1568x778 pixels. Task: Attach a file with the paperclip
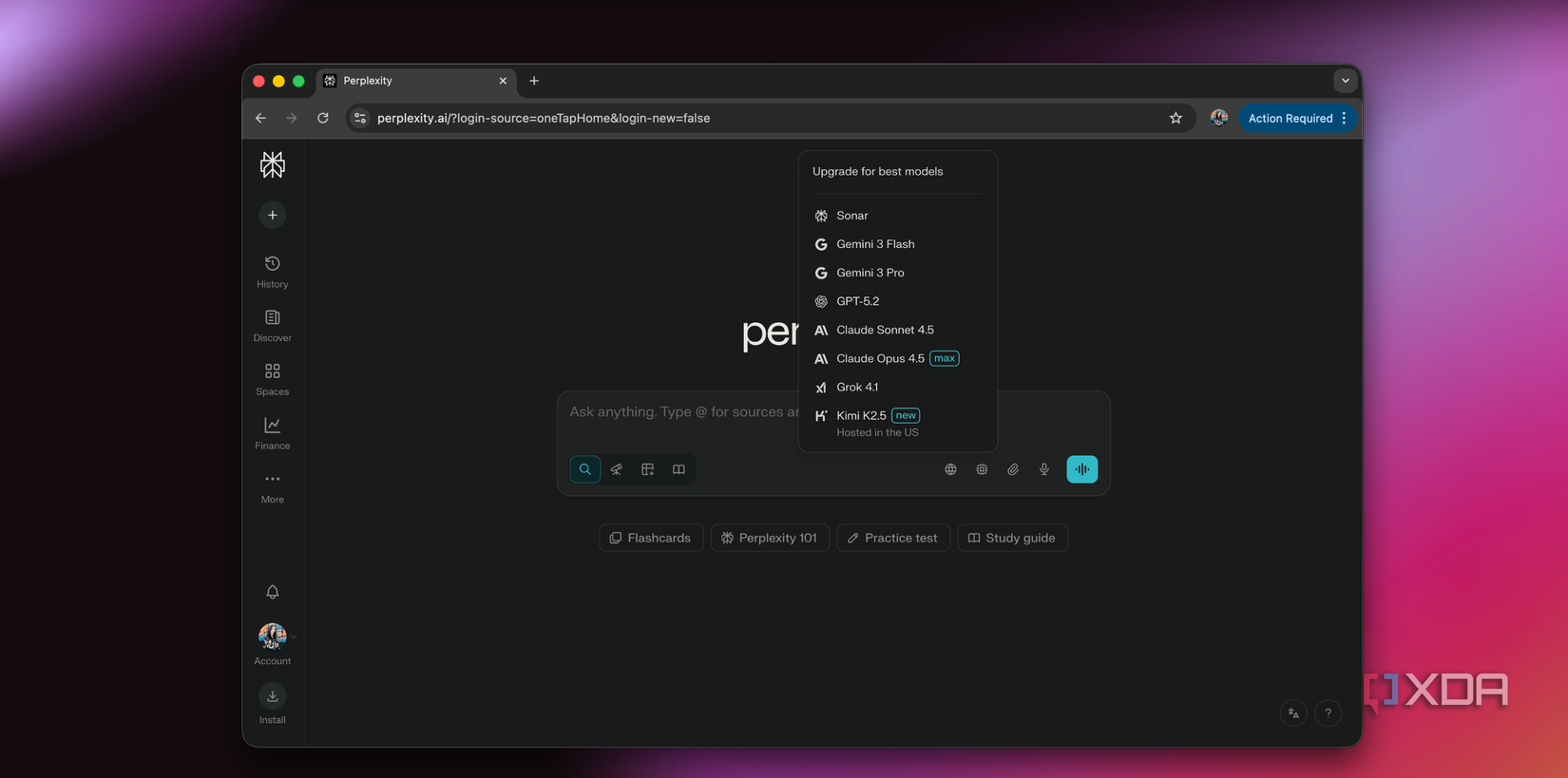click(x=1013, y=469)
